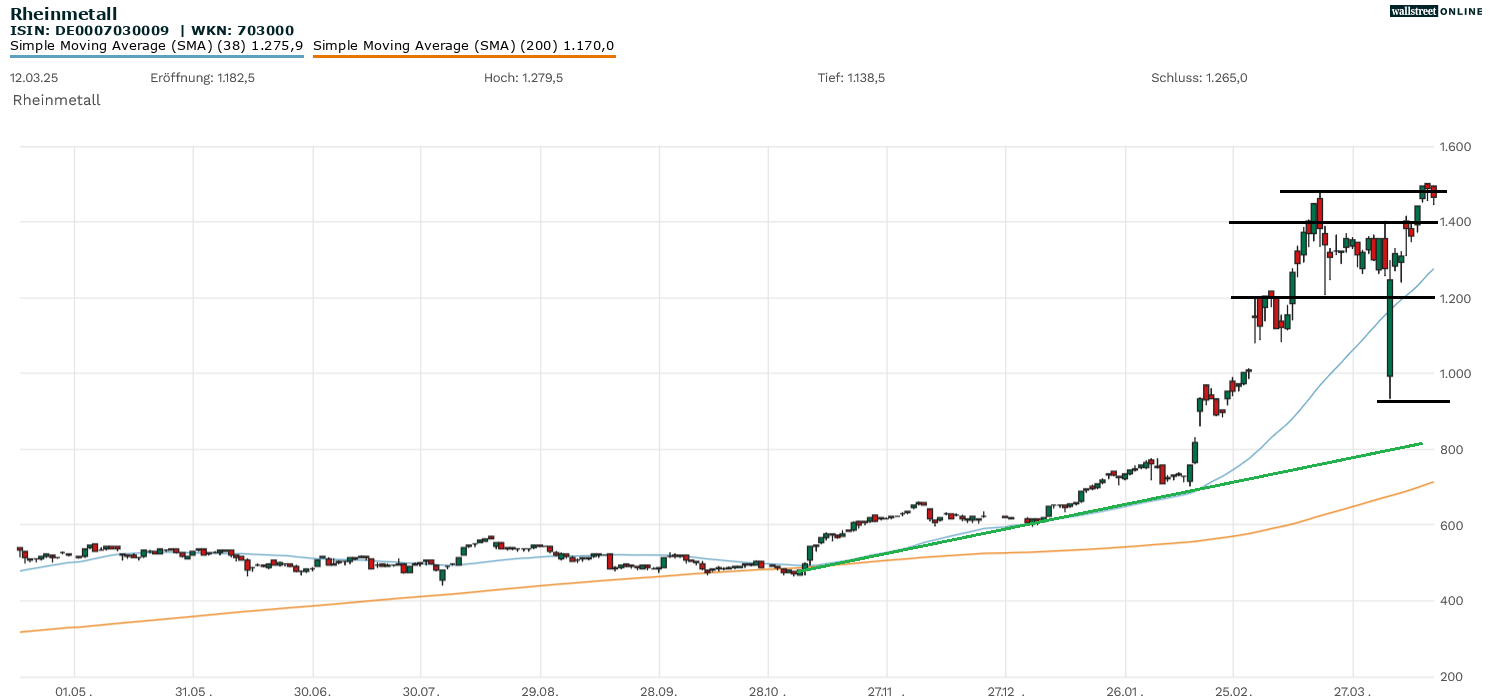Click the Eröffnung 1.182,5 value
The width and height of the screenshot is (1490, 698).
[x=202, y=78]
